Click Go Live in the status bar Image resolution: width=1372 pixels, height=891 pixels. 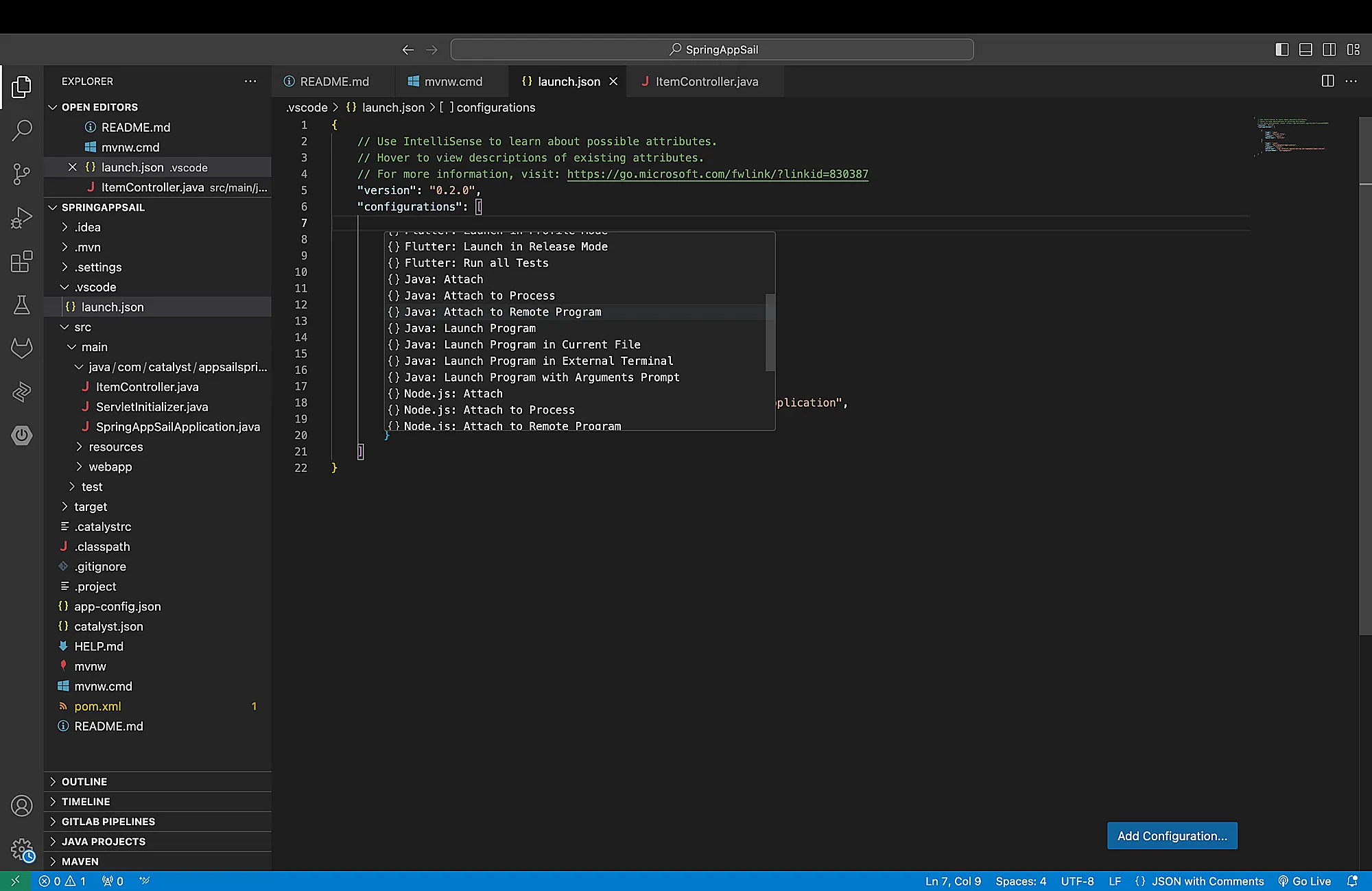click(x=1304, y=881)
